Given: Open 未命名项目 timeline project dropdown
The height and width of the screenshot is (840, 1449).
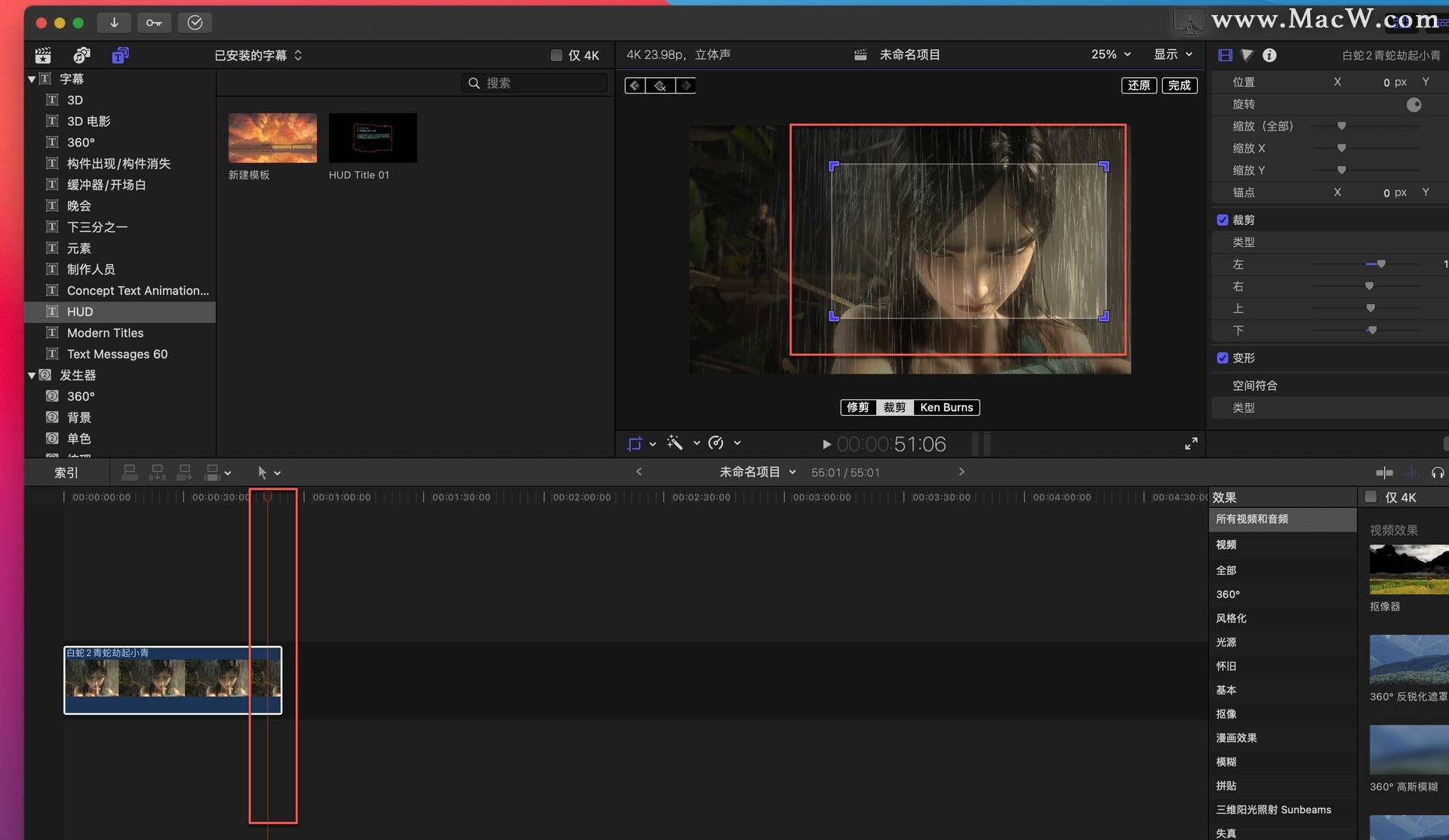Looking at the screenshot, I should tap(758, 472).
